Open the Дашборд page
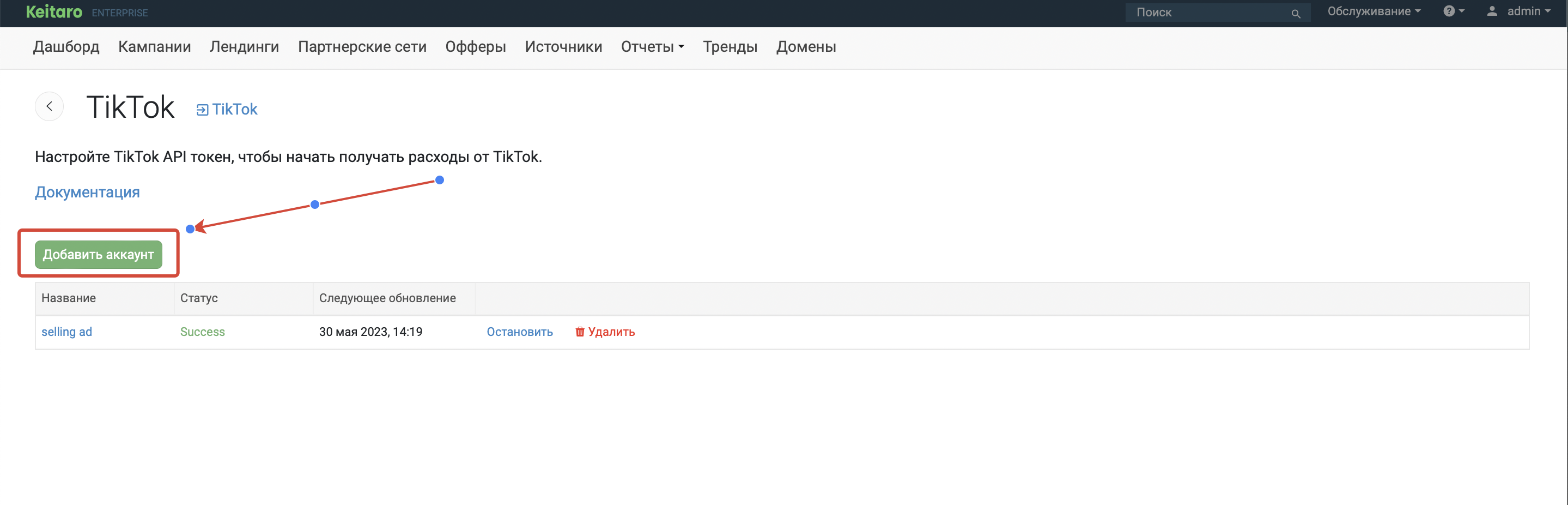This screenshot has height=505, width=1568. point(66,47)
